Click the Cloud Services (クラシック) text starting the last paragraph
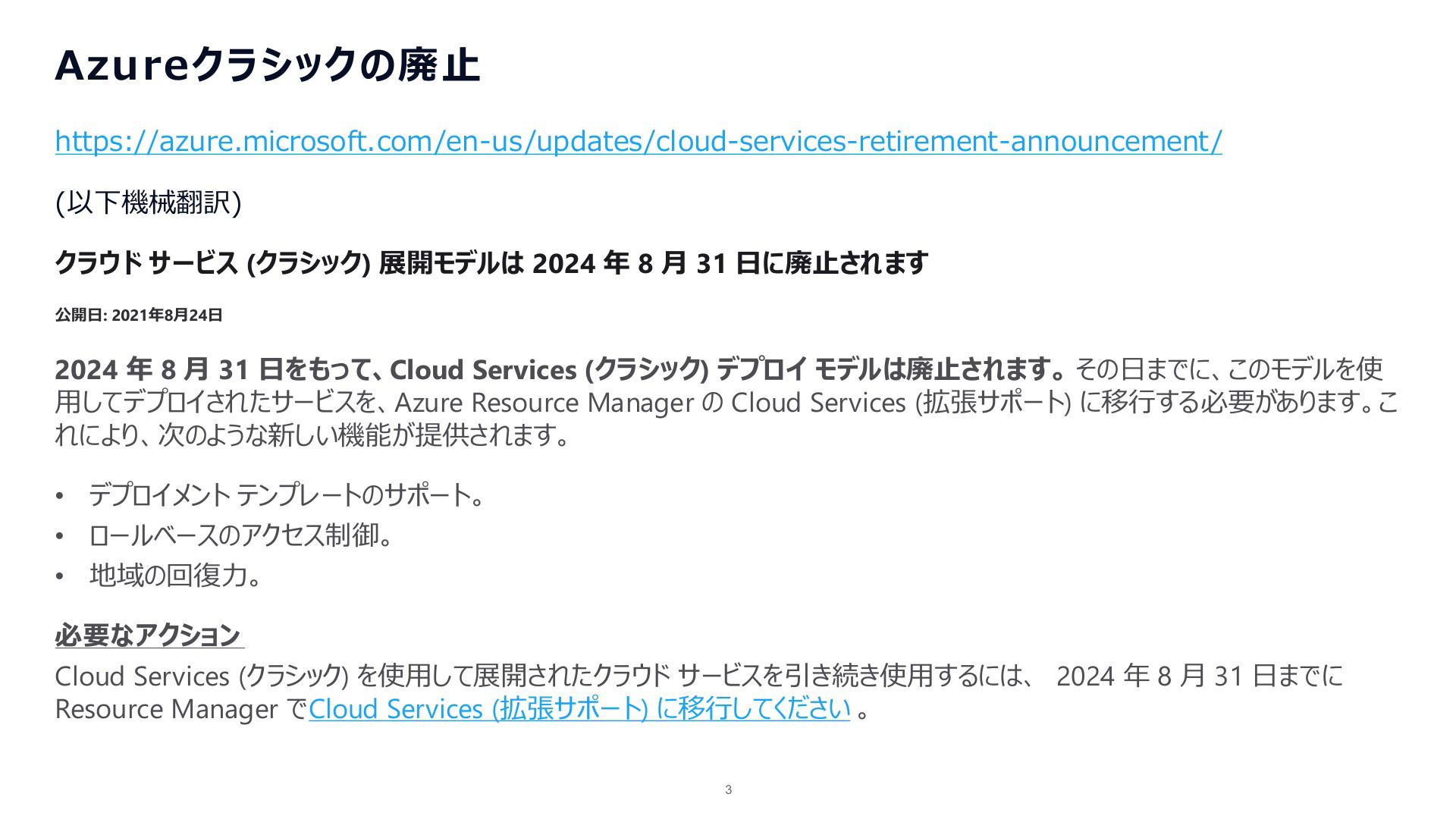The height and width of the screenshot is (819, 1456). (202, 676)
